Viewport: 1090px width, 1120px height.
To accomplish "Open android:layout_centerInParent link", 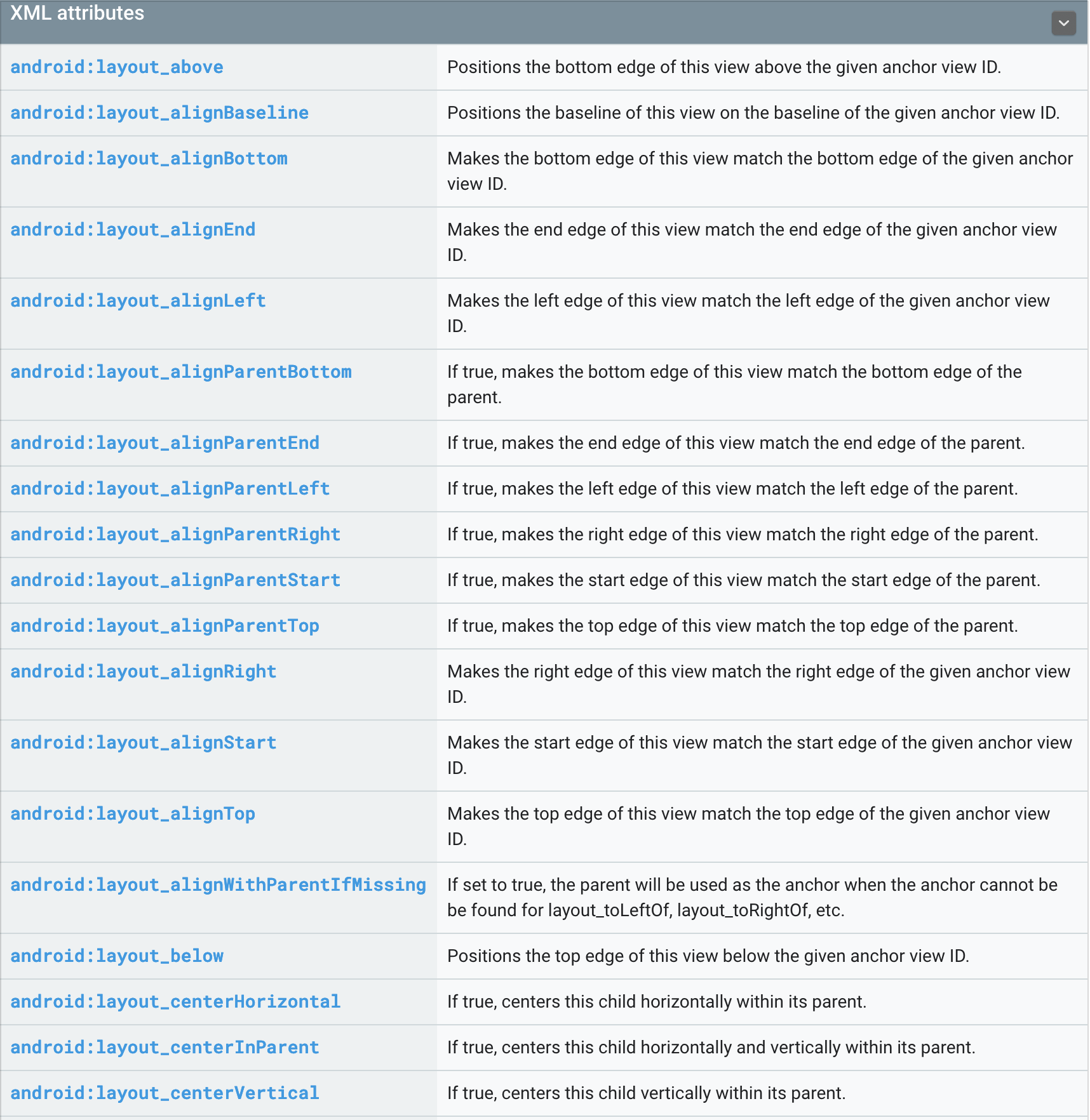I will point(165,1048).
